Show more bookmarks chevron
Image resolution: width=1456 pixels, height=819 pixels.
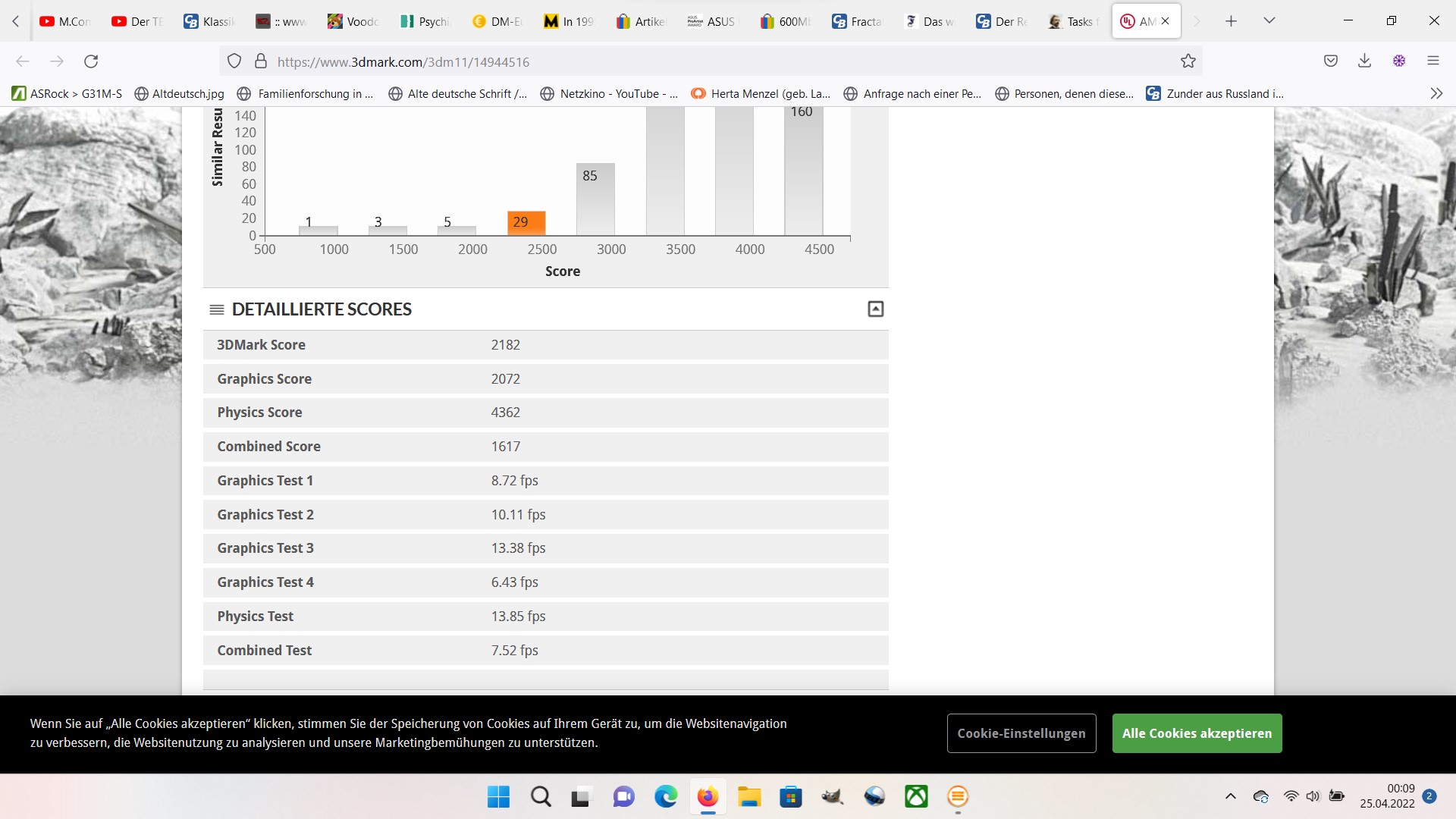[1436, 93]
